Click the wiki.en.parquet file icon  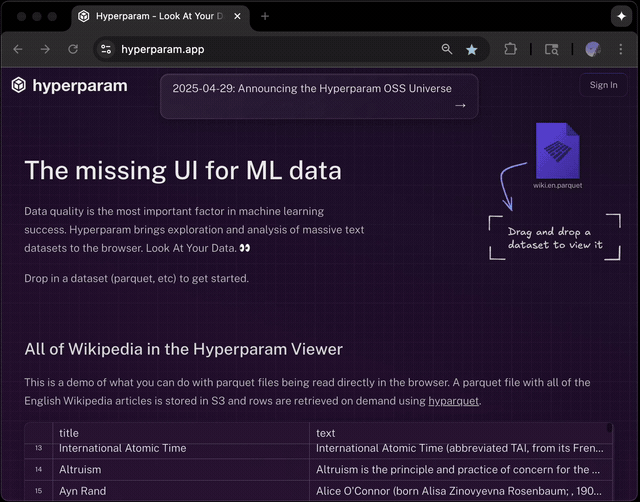[x=558, y=151]
